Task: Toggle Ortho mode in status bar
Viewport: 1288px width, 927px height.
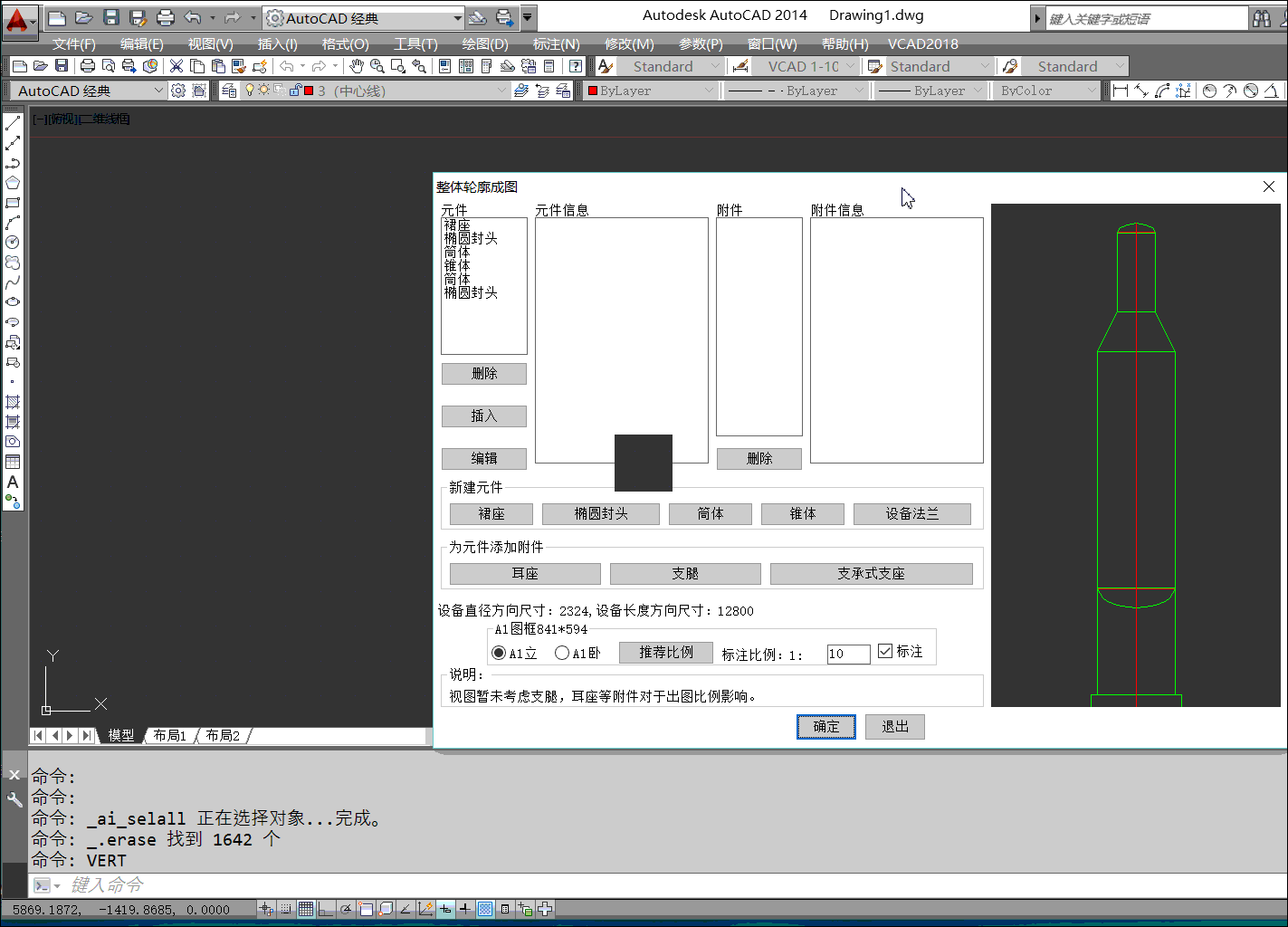Action: [x=326, y=909]
